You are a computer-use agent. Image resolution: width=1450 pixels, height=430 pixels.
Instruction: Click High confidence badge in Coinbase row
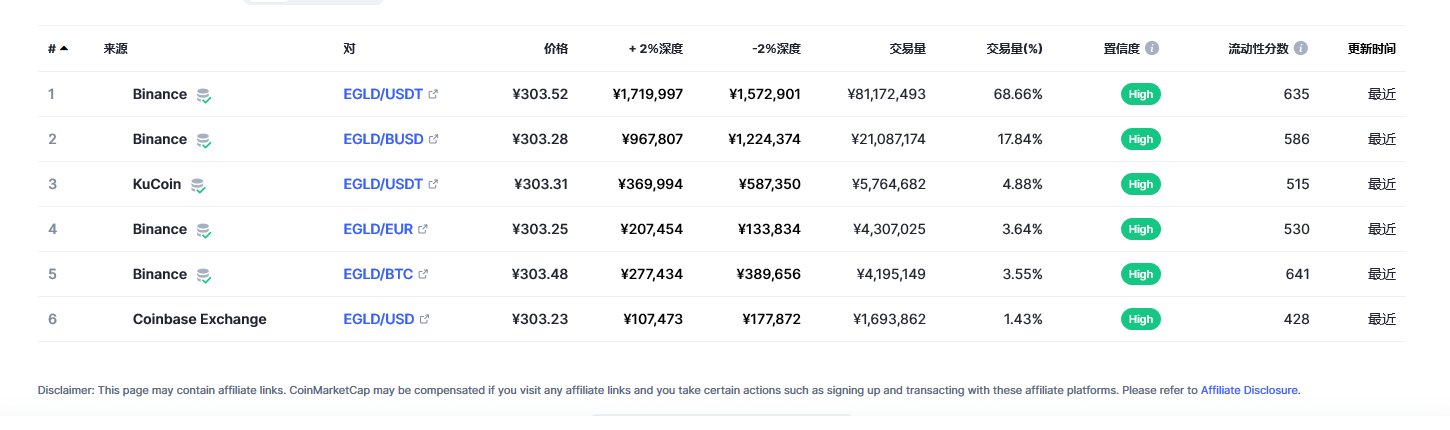pyautogui.click(x=1141, y=319)
